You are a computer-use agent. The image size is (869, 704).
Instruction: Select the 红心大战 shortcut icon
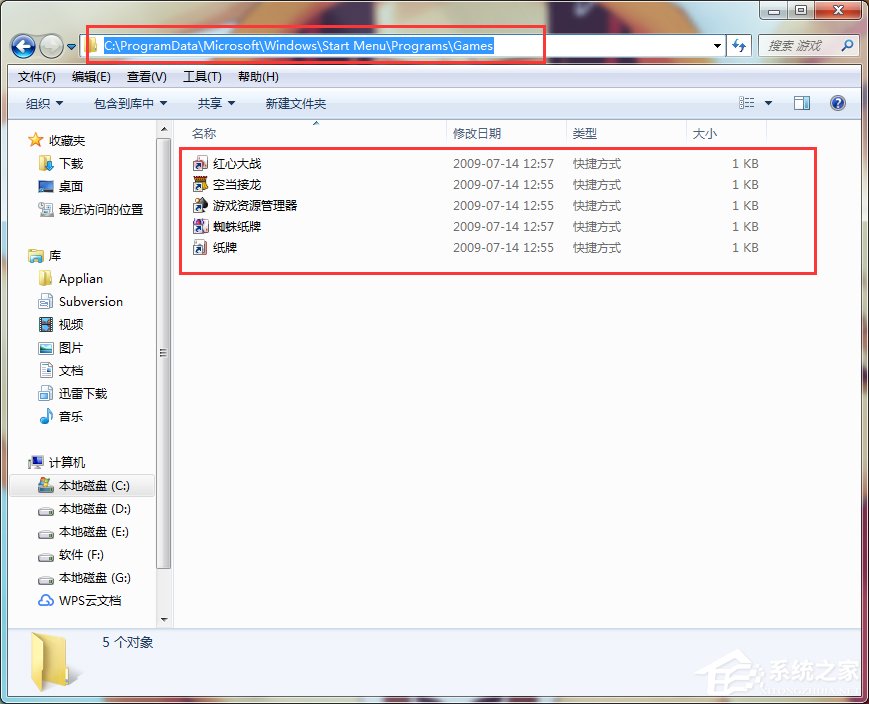pos(200,164)
